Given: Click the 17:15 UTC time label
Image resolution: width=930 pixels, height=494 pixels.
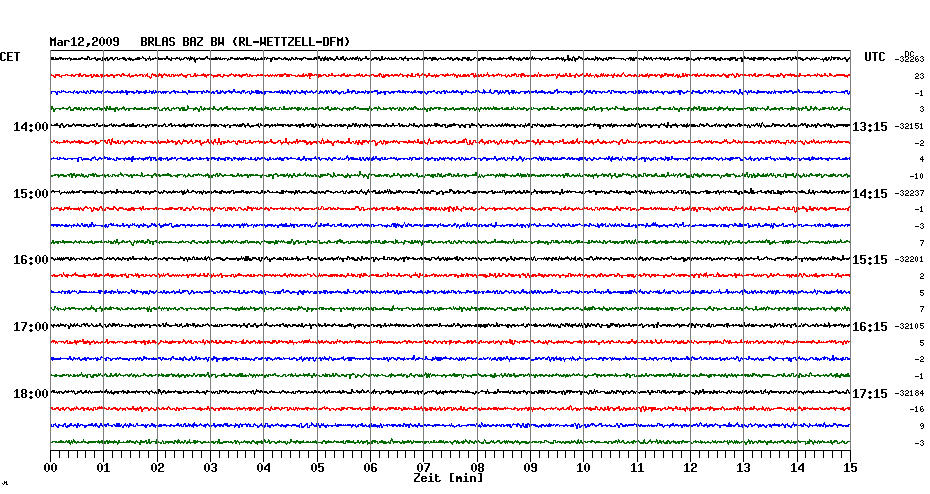Looking at the screenshot, I should 869,393.
